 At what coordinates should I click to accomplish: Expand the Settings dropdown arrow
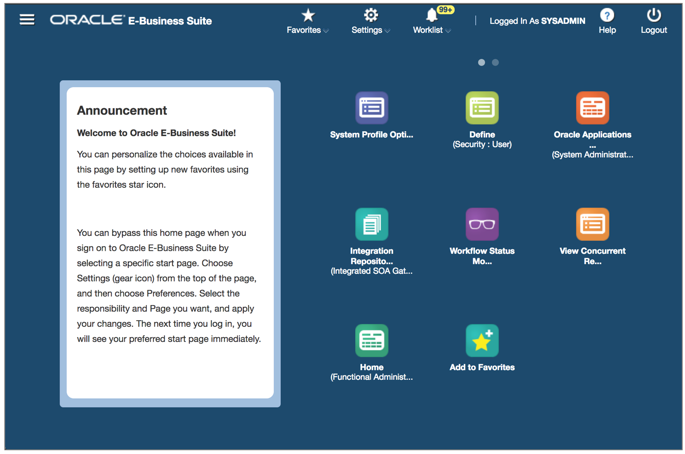point(389,31)
